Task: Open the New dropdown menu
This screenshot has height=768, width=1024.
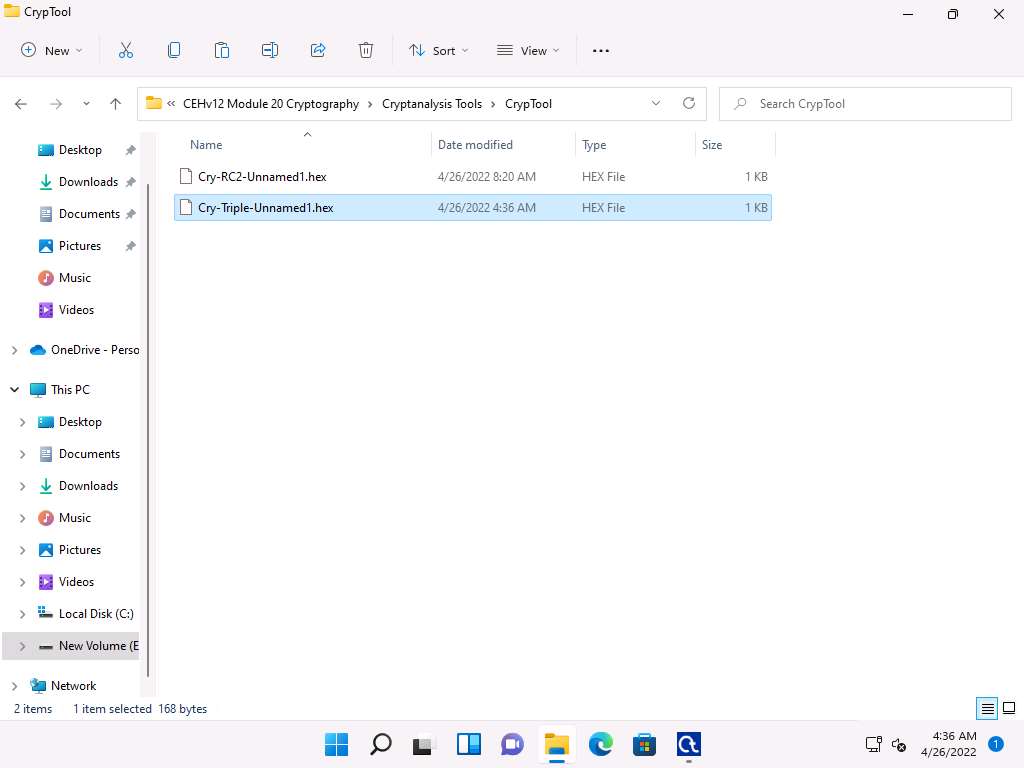Action: coord(52,50)
